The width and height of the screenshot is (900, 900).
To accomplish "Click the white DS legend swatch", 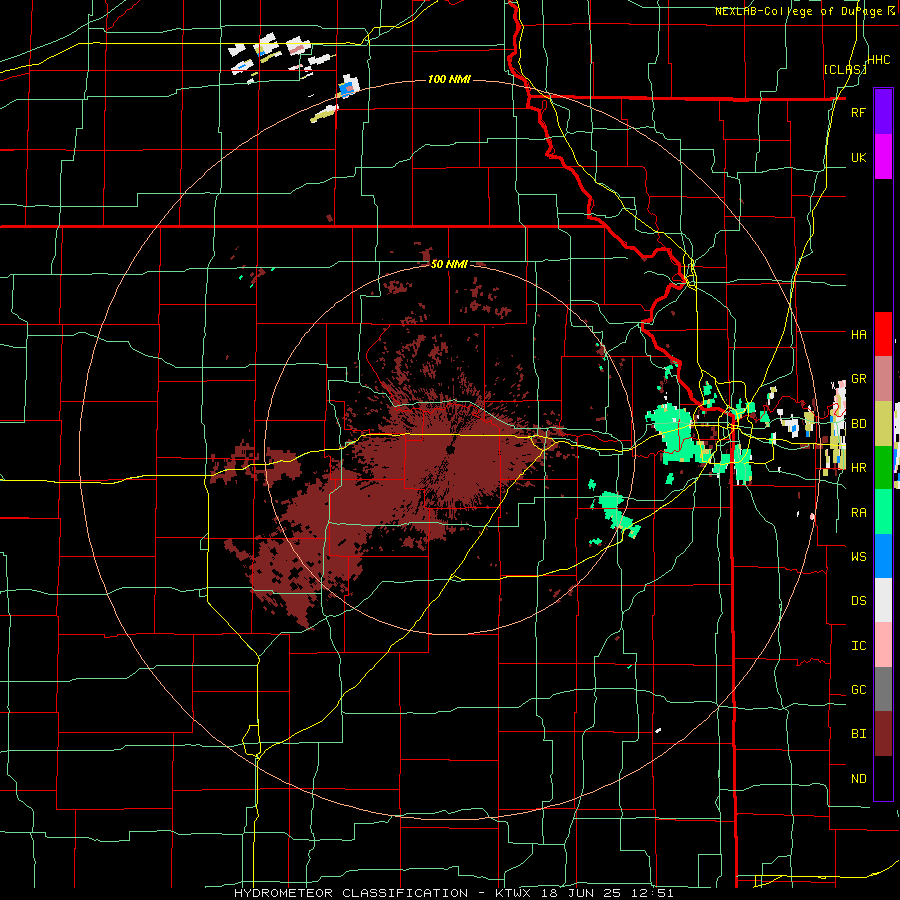I will click(883, 600).
